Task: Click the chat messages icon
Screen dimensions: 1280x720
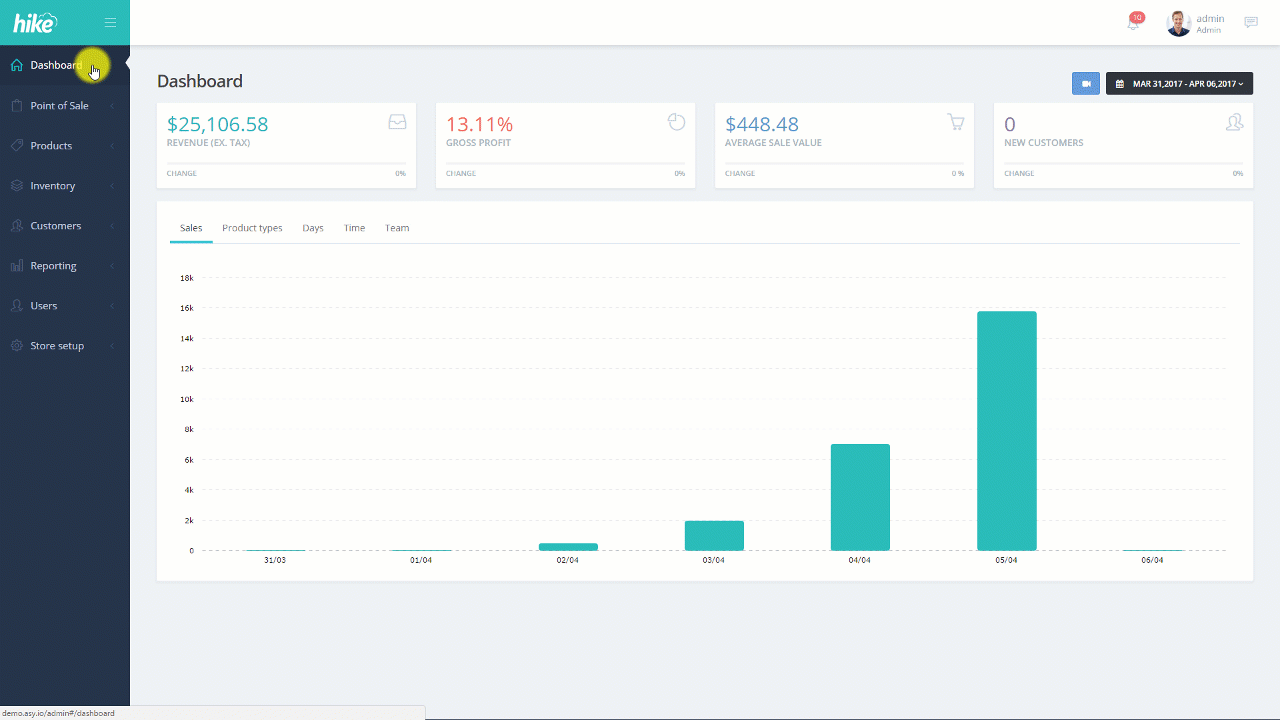Action: tap(1251, 22)
